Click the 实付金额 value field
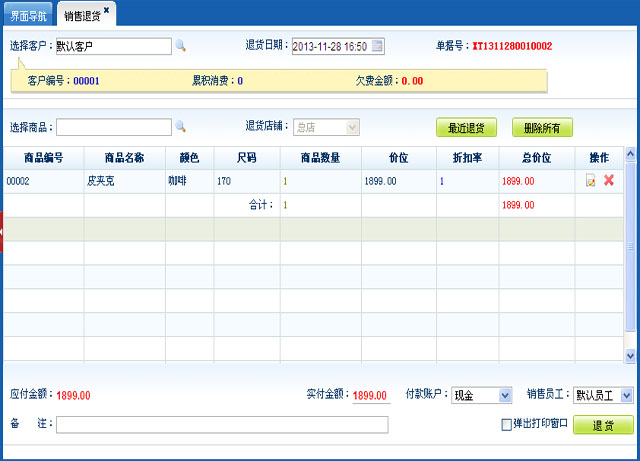The width and height of the screenshot is (640, 461). click(x=371, y=395)
